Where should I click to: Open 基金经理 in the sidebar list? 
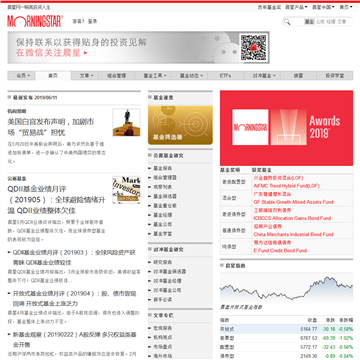(163, 215)
